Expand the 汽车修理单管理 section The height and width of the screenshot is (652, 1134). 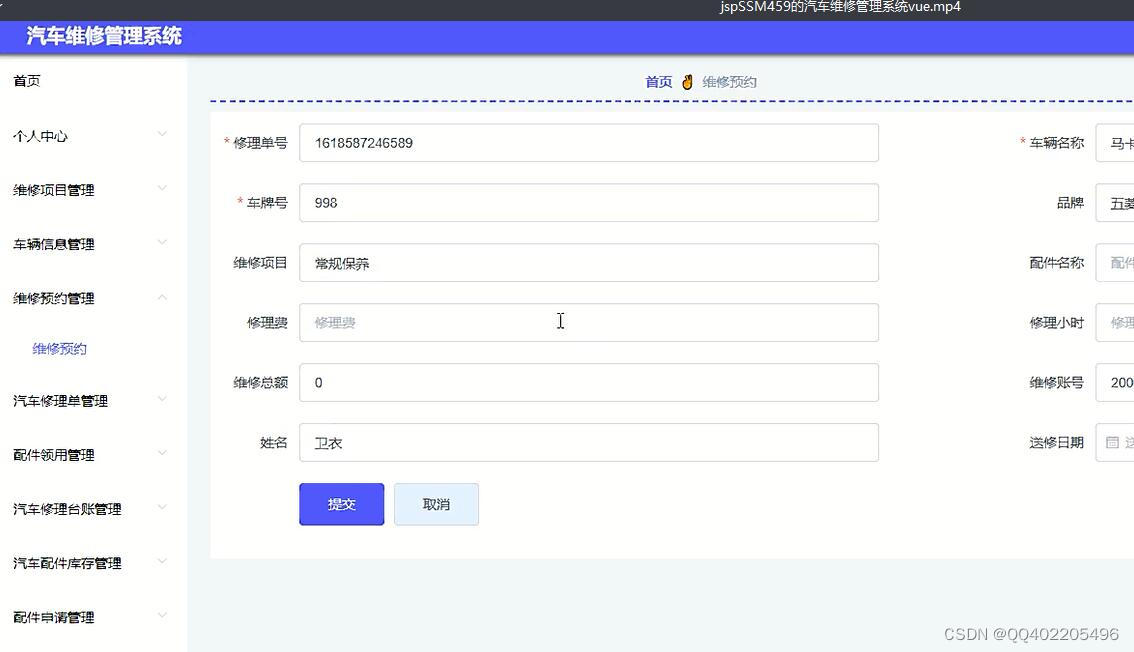(x=90, y=400)
